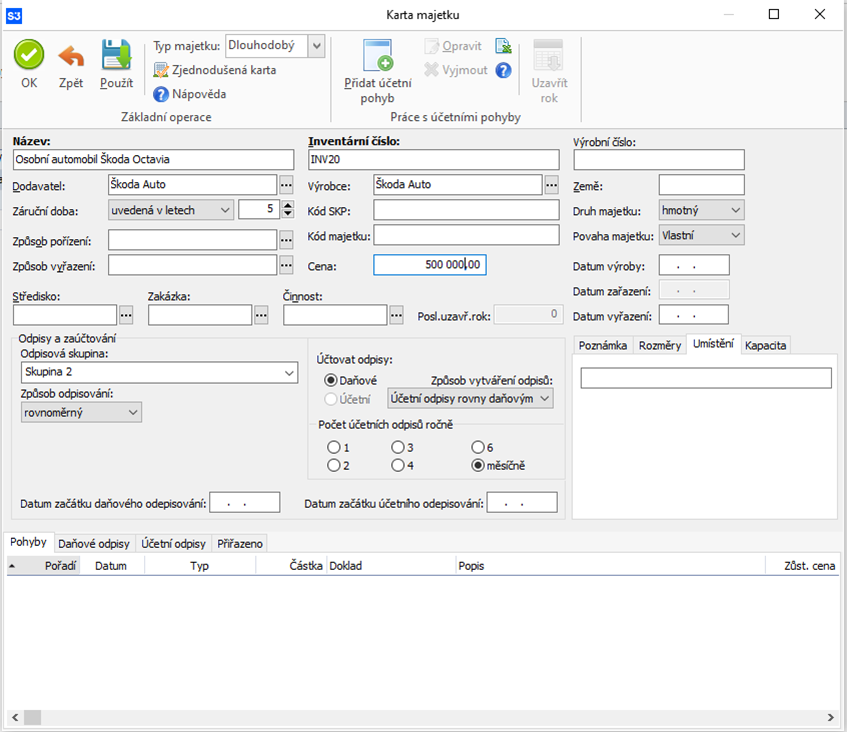The height and width of the screenshot is (732, 847).
Task: Click the green OK checkmark icon
Action: [29, 55]
